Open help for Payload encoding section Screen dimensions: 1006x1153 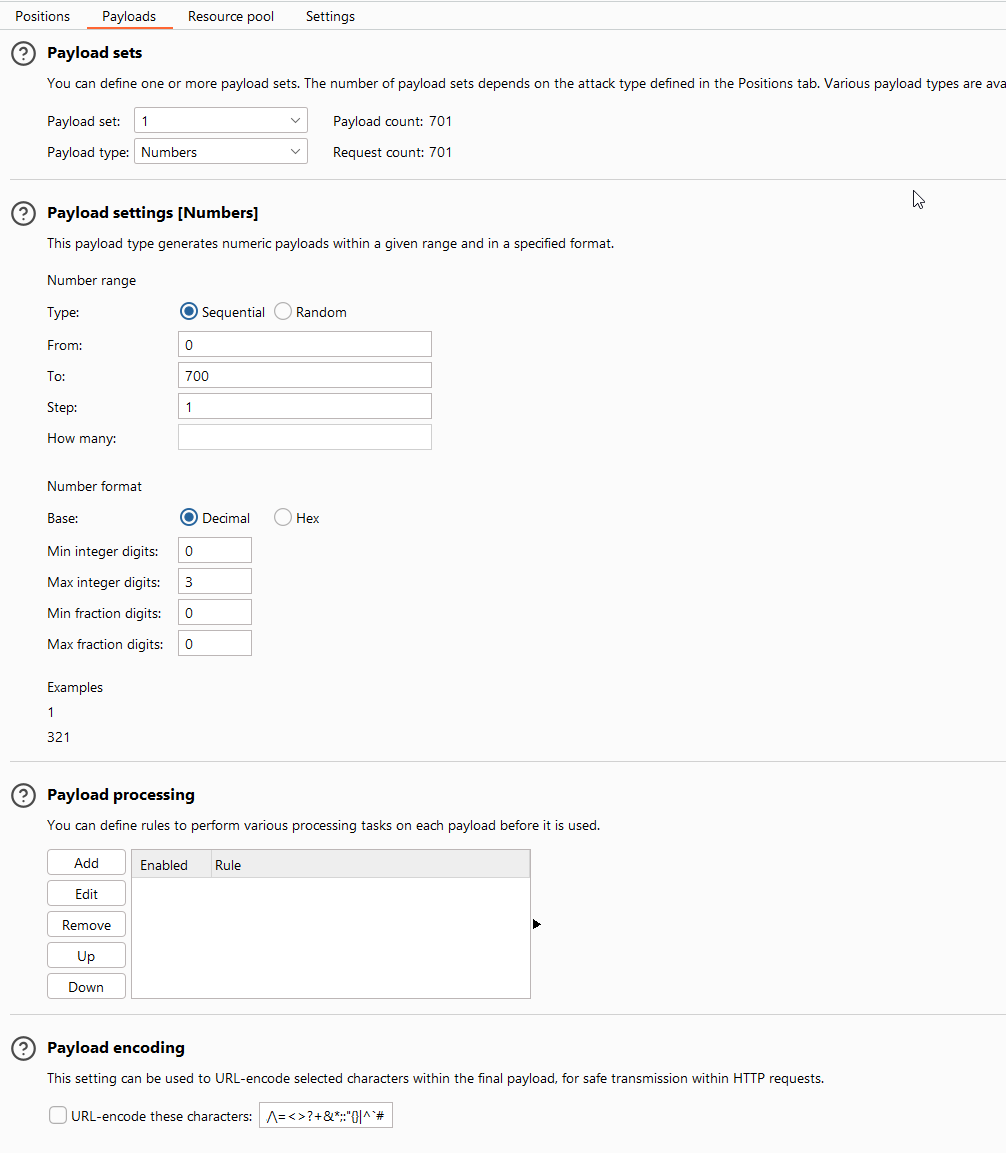(x=23, y=1048)
